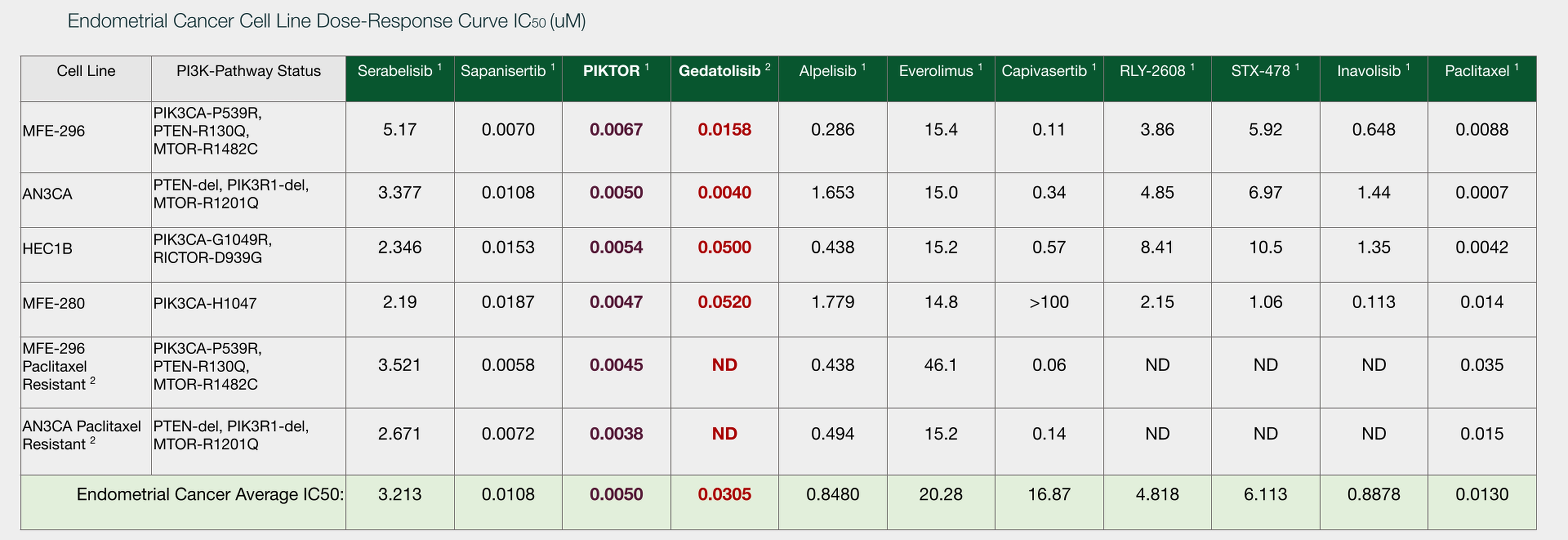
Task: Click PIKTOR value 0.0067 for MFE-296
Action: point(615,130)
